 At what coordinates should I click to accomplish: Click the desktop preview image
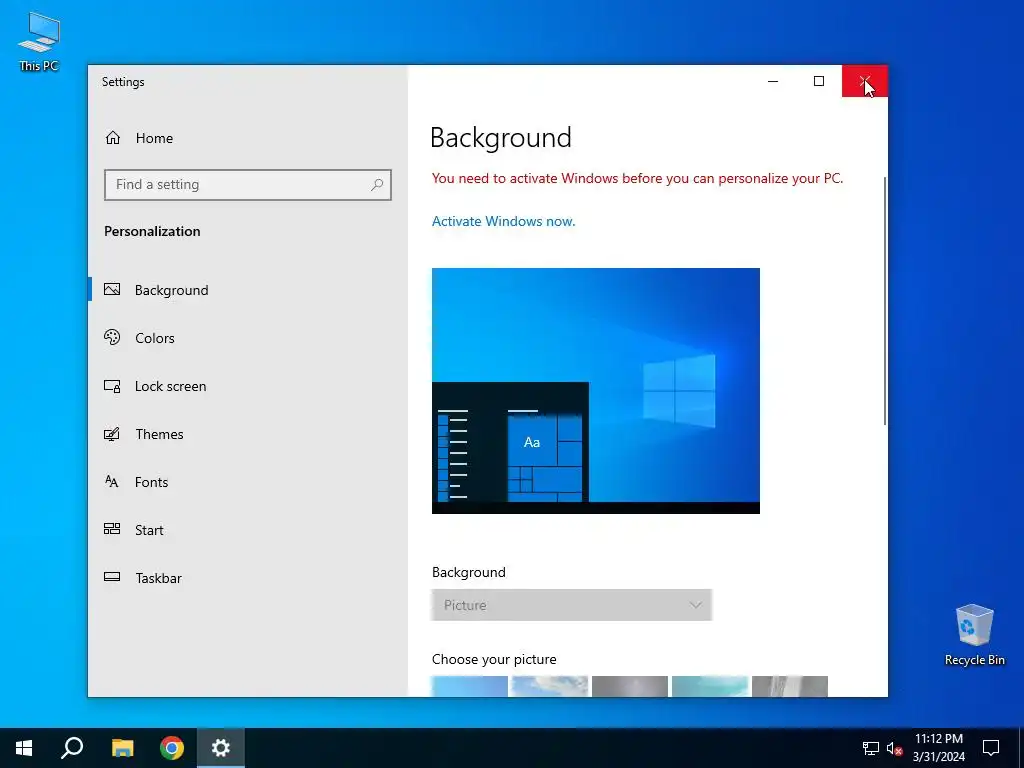point(596,391)
